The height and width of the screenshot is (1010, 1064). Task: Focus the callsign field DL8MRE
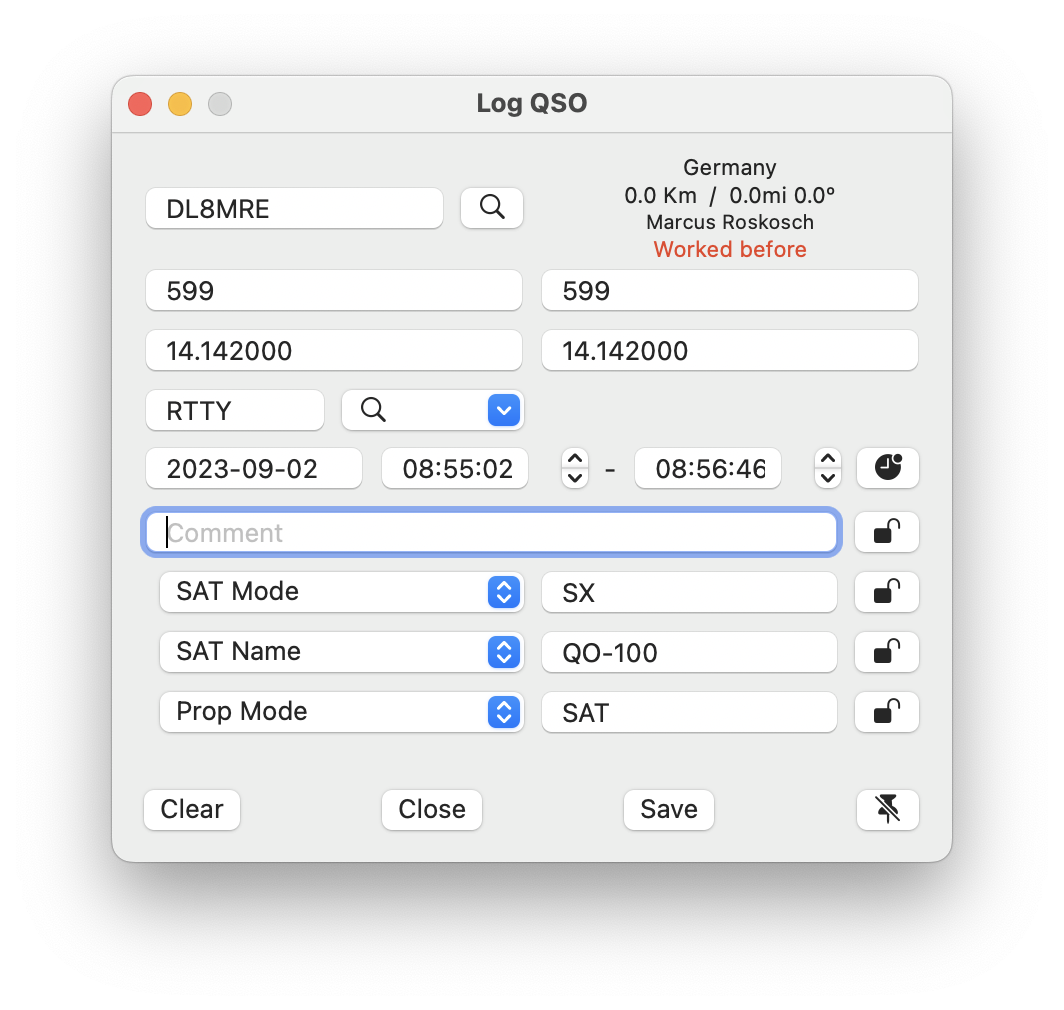tap(294, 208)
